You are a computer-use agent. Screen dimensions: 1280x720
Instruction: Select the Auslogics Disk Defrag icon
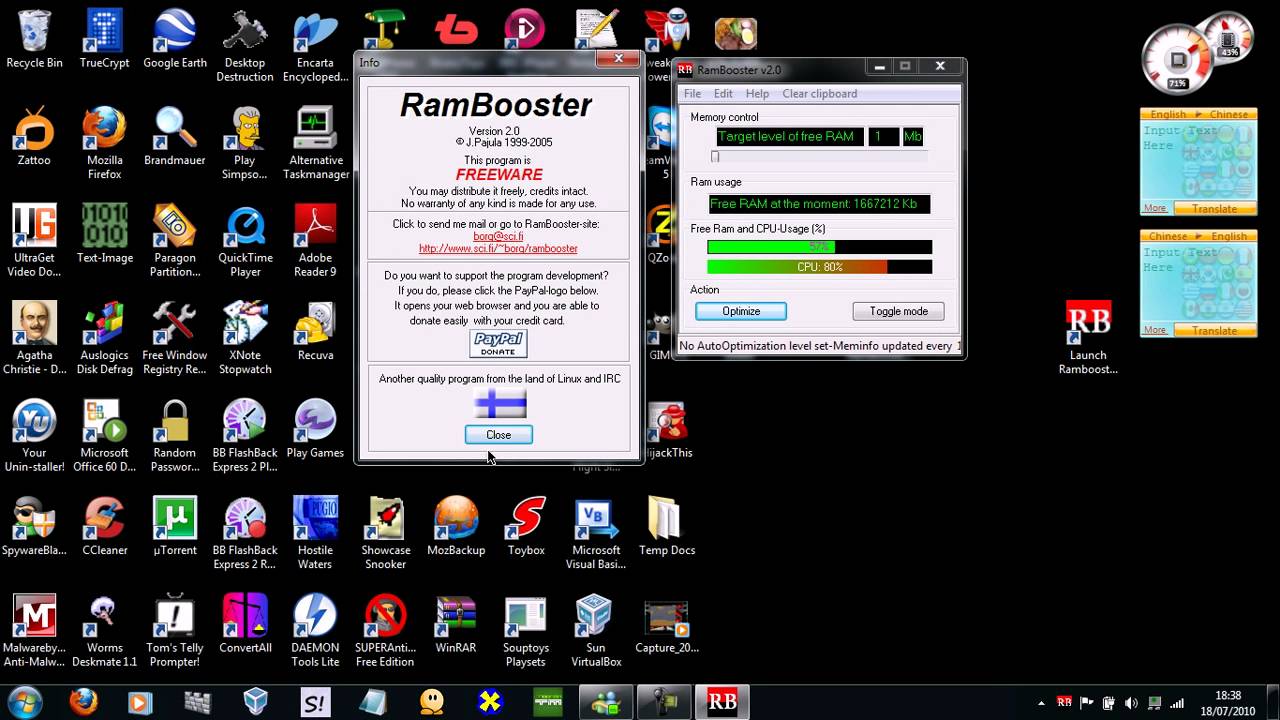(104, 339)
